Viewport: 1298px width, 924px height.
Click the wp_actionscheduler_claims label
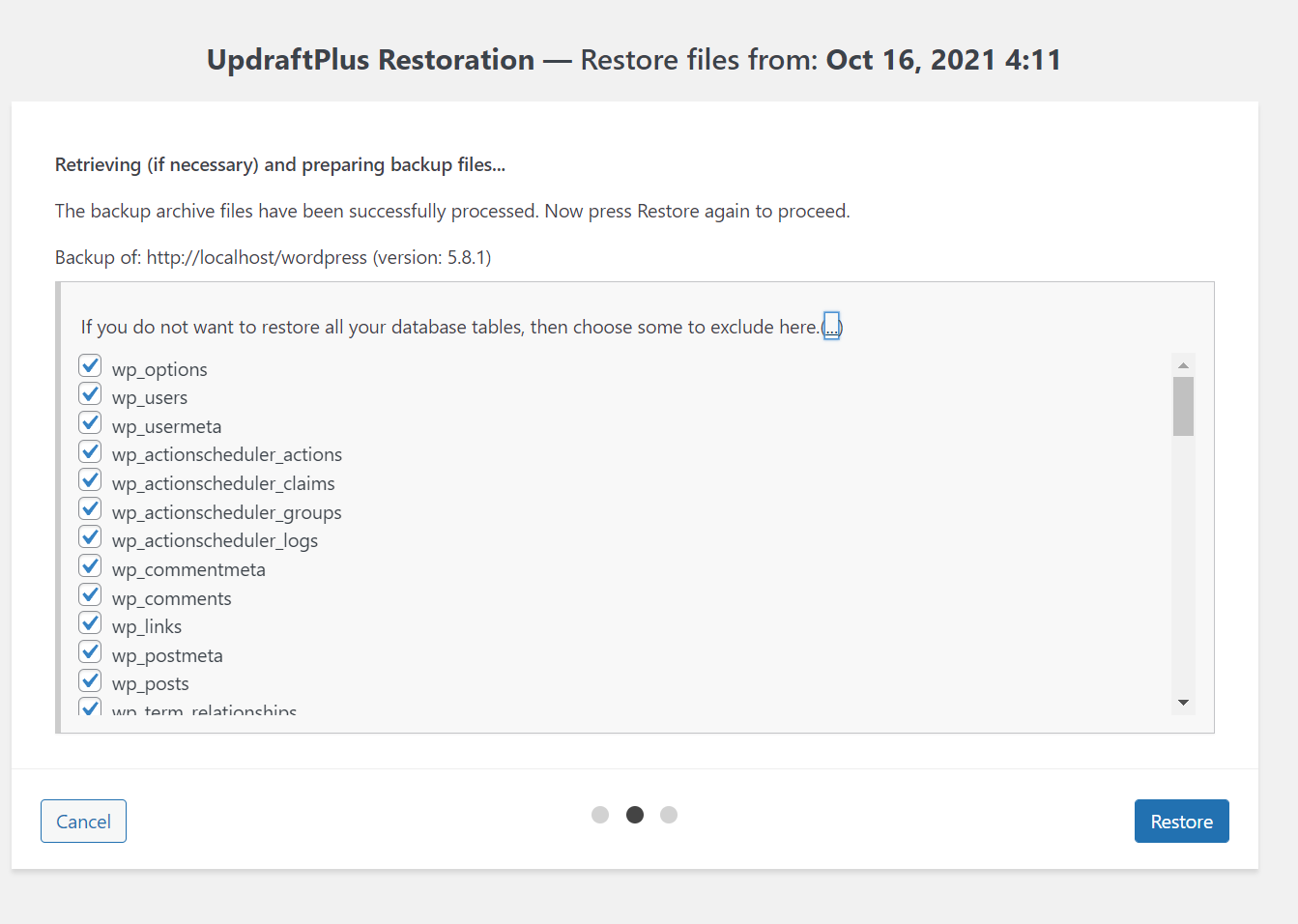223,483
